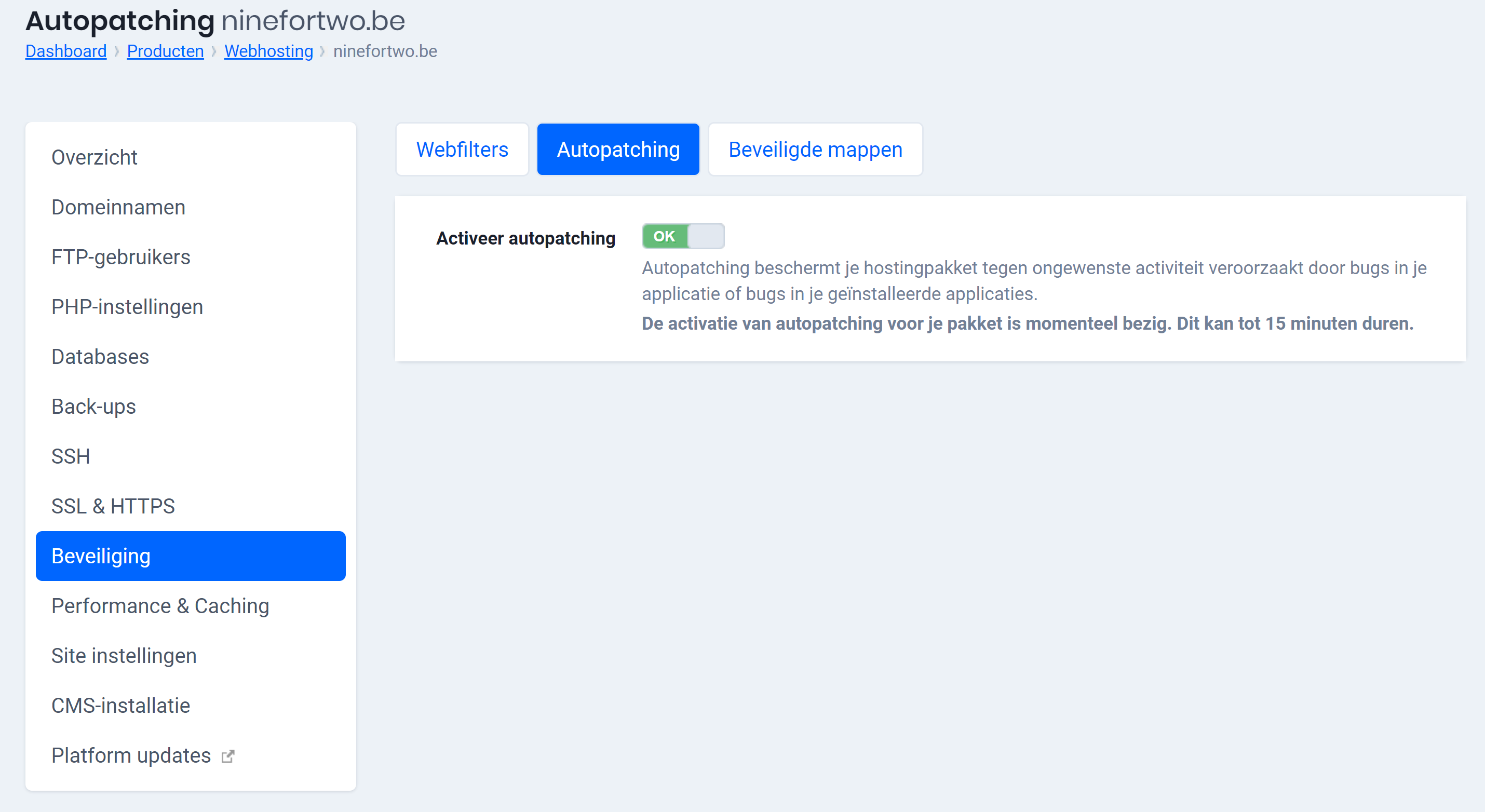Select the Beveiliging sidebar entry
This screenshot has height=812, width=1485.
click(x=101, y=556)
